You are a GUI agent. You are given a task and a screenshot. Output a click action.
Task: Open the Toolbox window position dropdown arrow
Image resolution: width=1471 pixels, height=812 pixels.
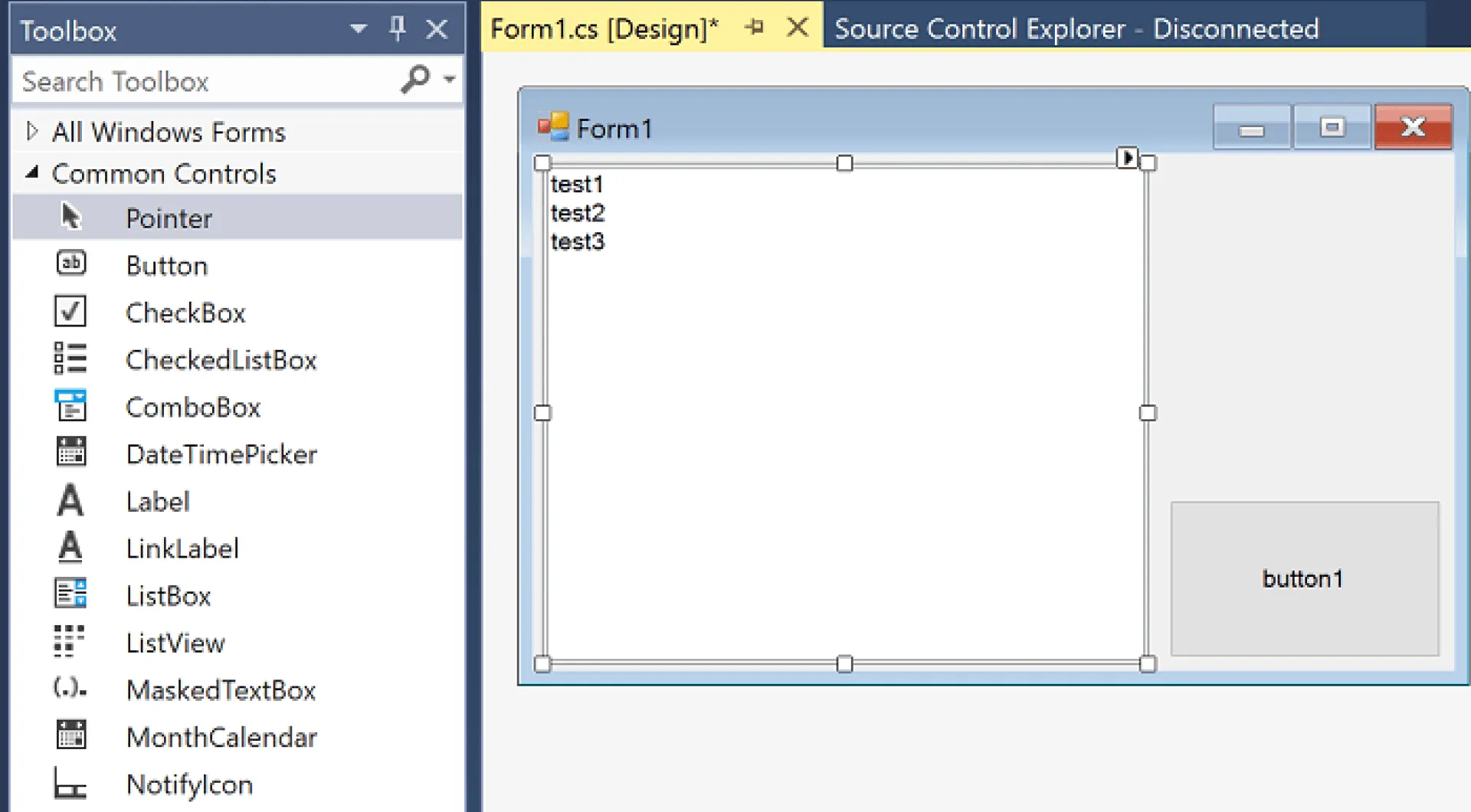pyautogui.click(x=358, y=29)
